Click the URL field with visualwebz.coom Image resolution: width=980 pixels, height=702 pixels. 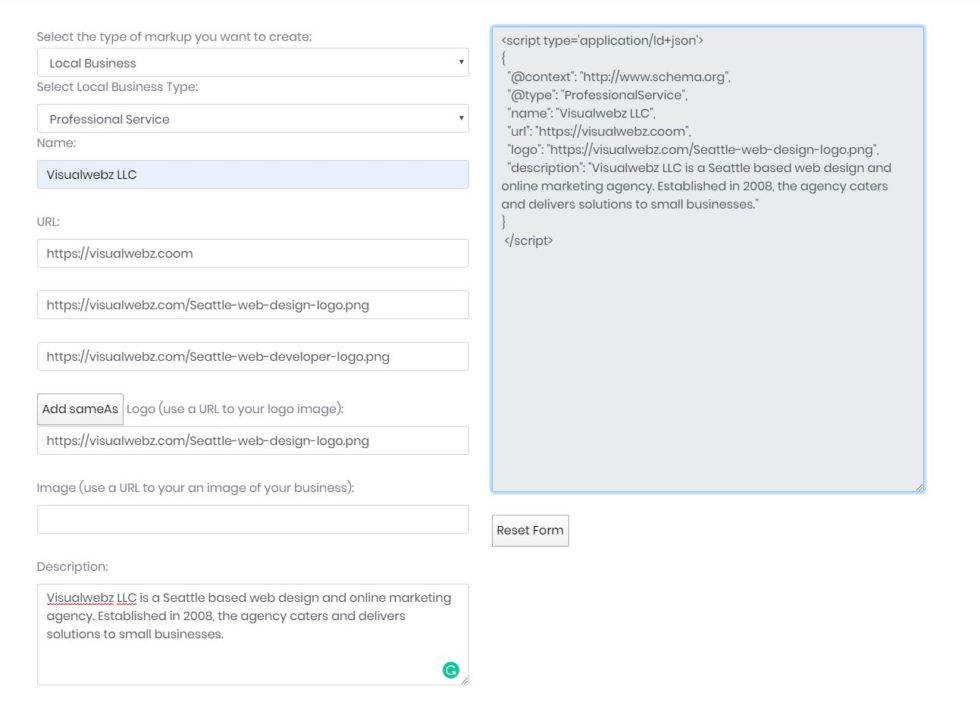tap(252, 254)
